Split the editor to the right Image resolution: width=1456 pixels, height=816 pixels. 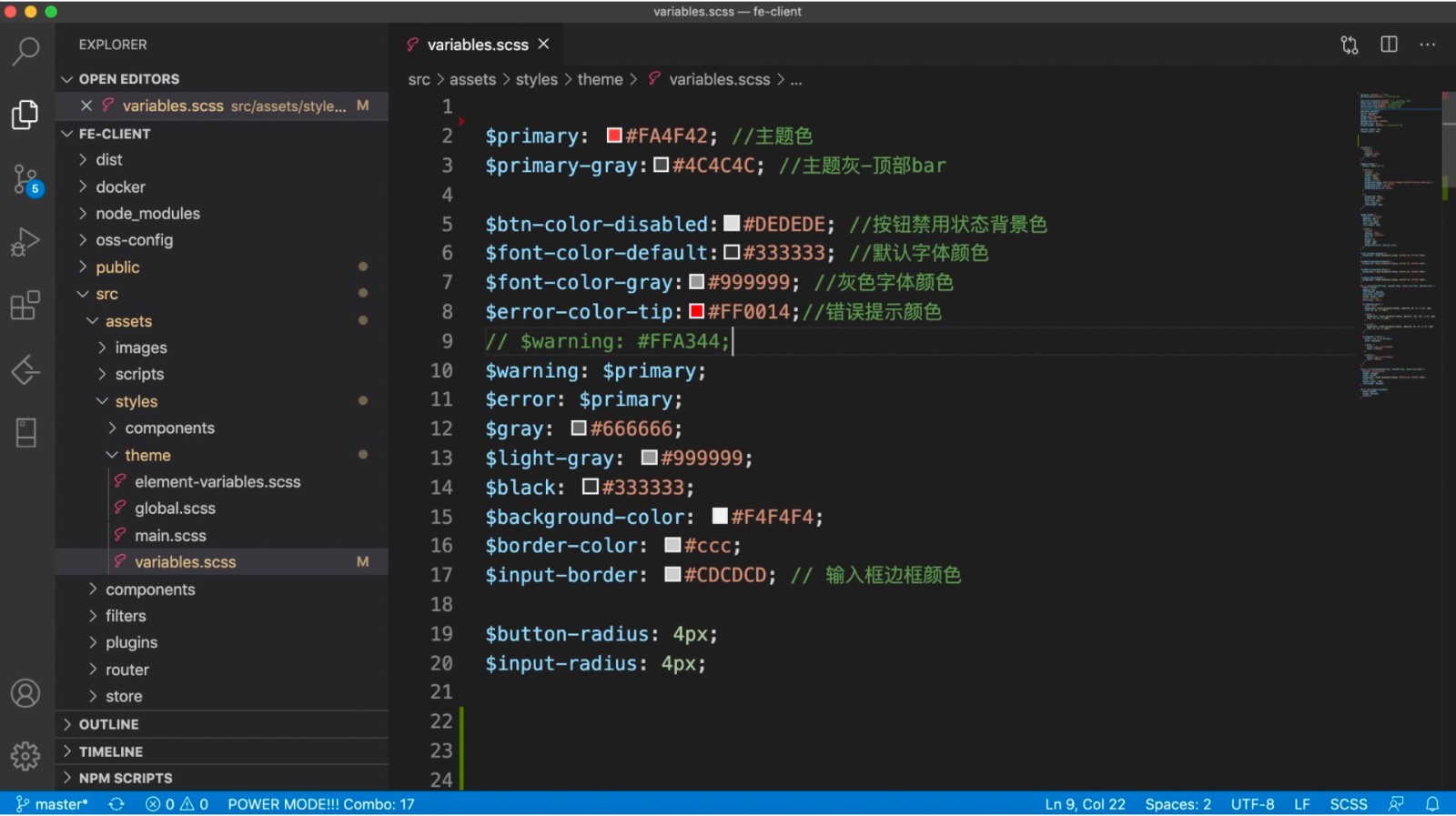coord(1389,45)
